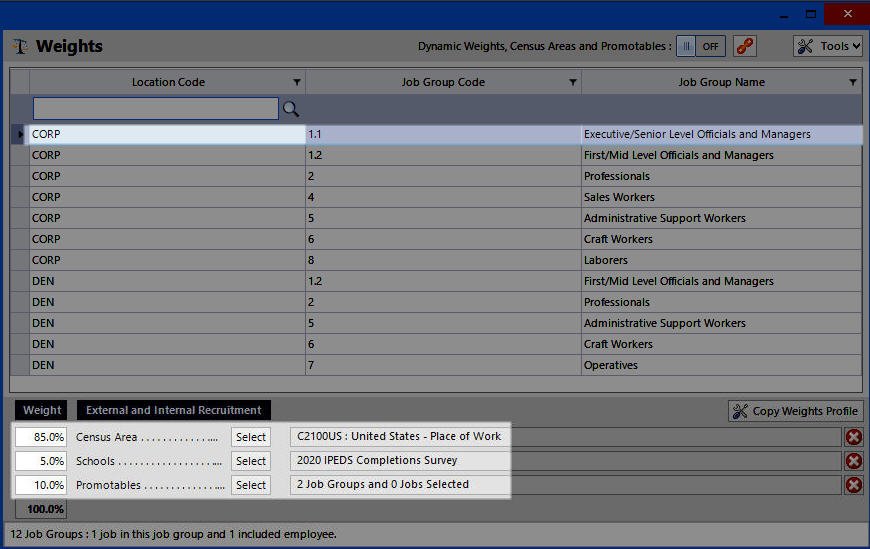Click the Location Code search field
The height and width of the screenshot is (549, 870).
[x=155, y=109]
